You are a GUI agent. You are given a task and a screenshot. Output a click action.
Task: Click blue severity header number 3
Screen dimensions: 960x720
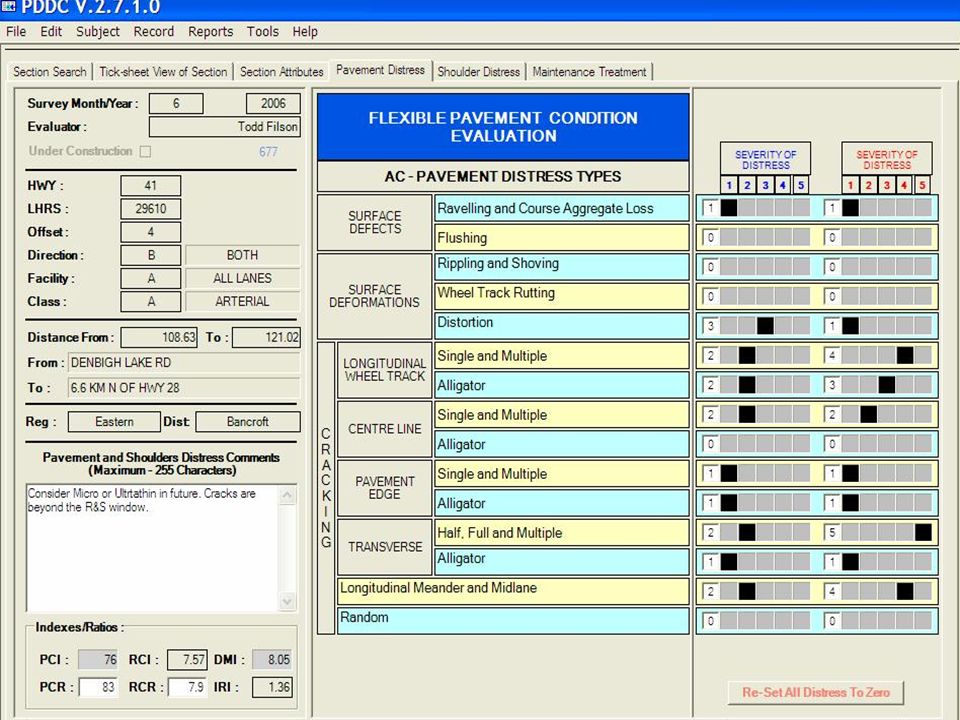765,185
